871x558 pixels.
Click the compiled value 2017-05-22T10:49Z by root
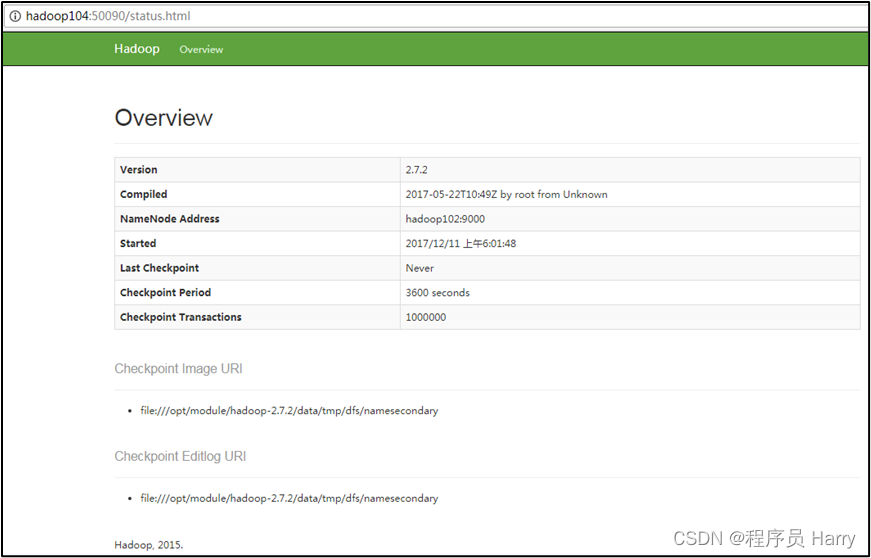tap(507, 194)
